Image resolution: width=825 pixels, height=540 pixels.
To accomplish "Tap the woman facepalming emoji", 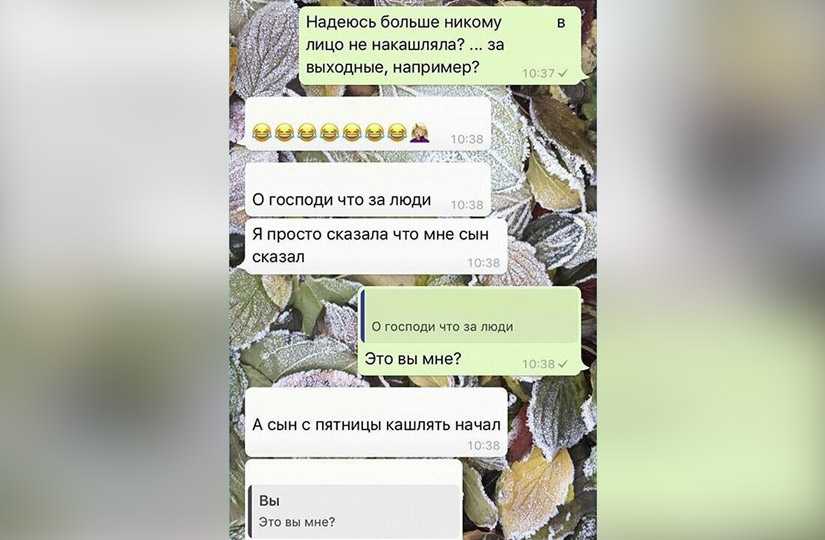I will click(419, 132).
